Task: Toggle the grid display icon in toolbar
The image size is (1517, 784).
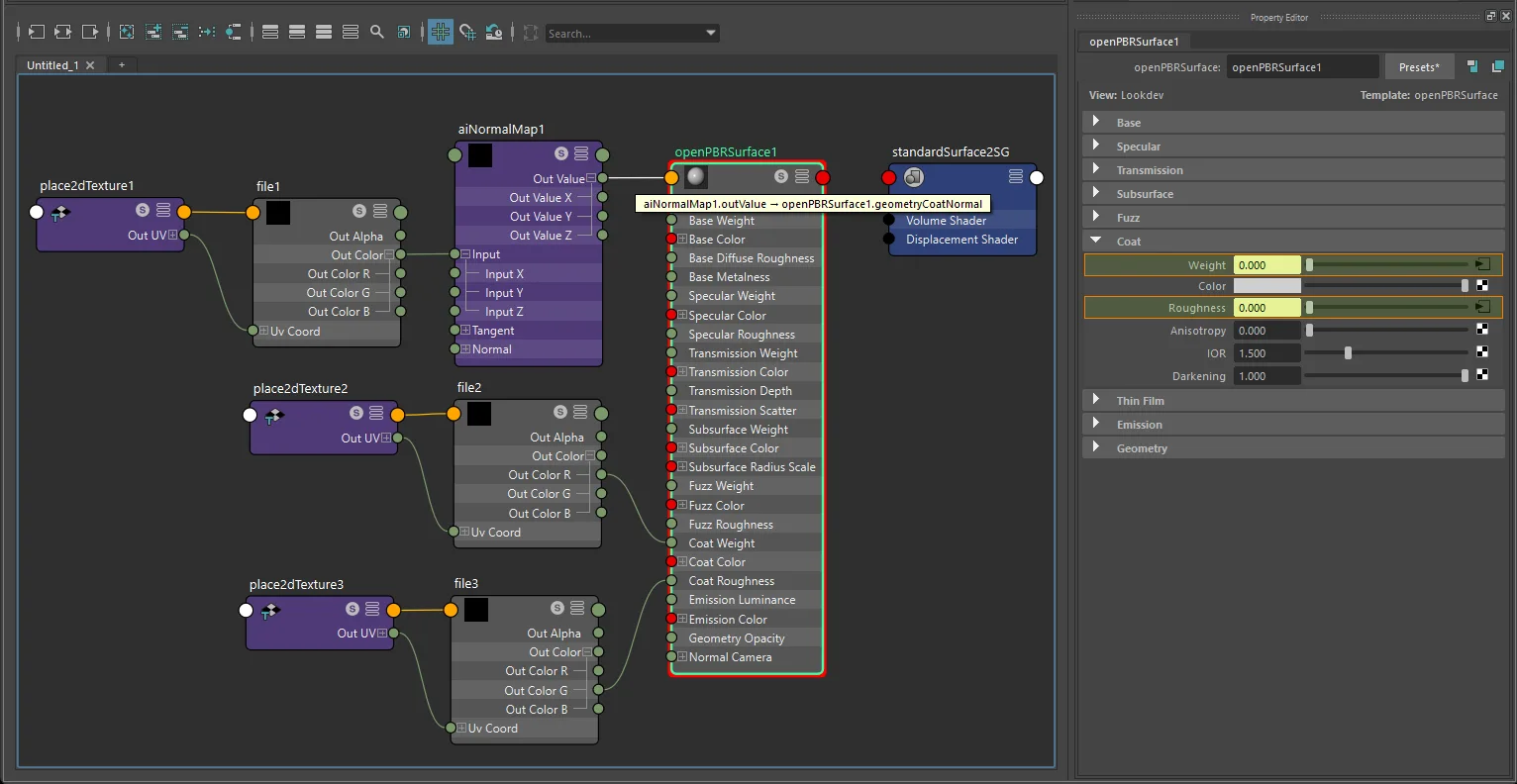Action: (441, 32)
